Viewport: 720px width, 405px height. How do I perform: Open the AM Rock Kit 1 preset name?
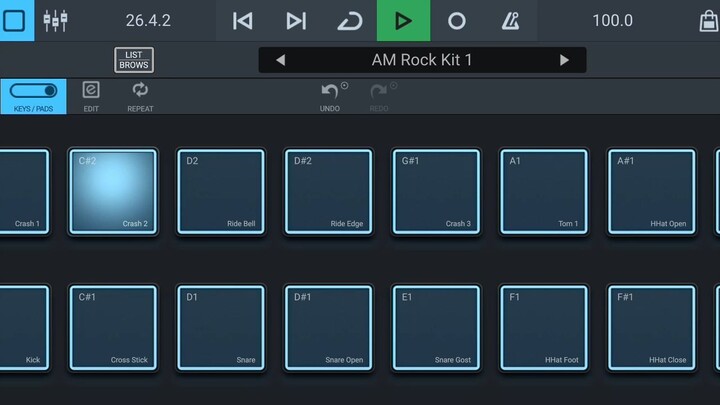tap(422, 60)
